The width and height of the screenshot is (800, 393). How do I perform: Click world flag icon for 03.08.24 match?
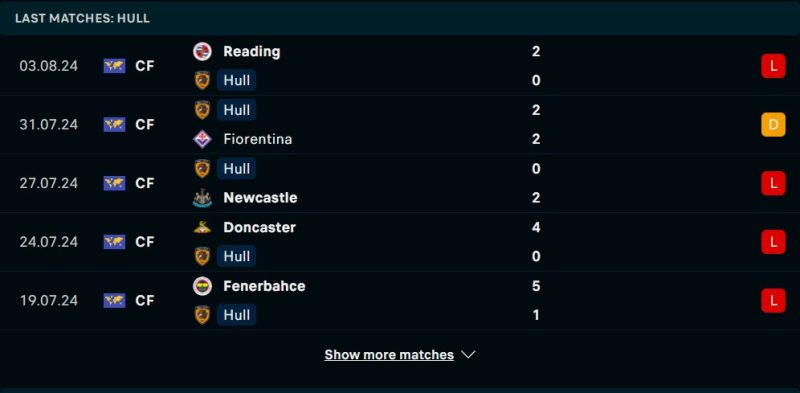[x=114, y=66]
